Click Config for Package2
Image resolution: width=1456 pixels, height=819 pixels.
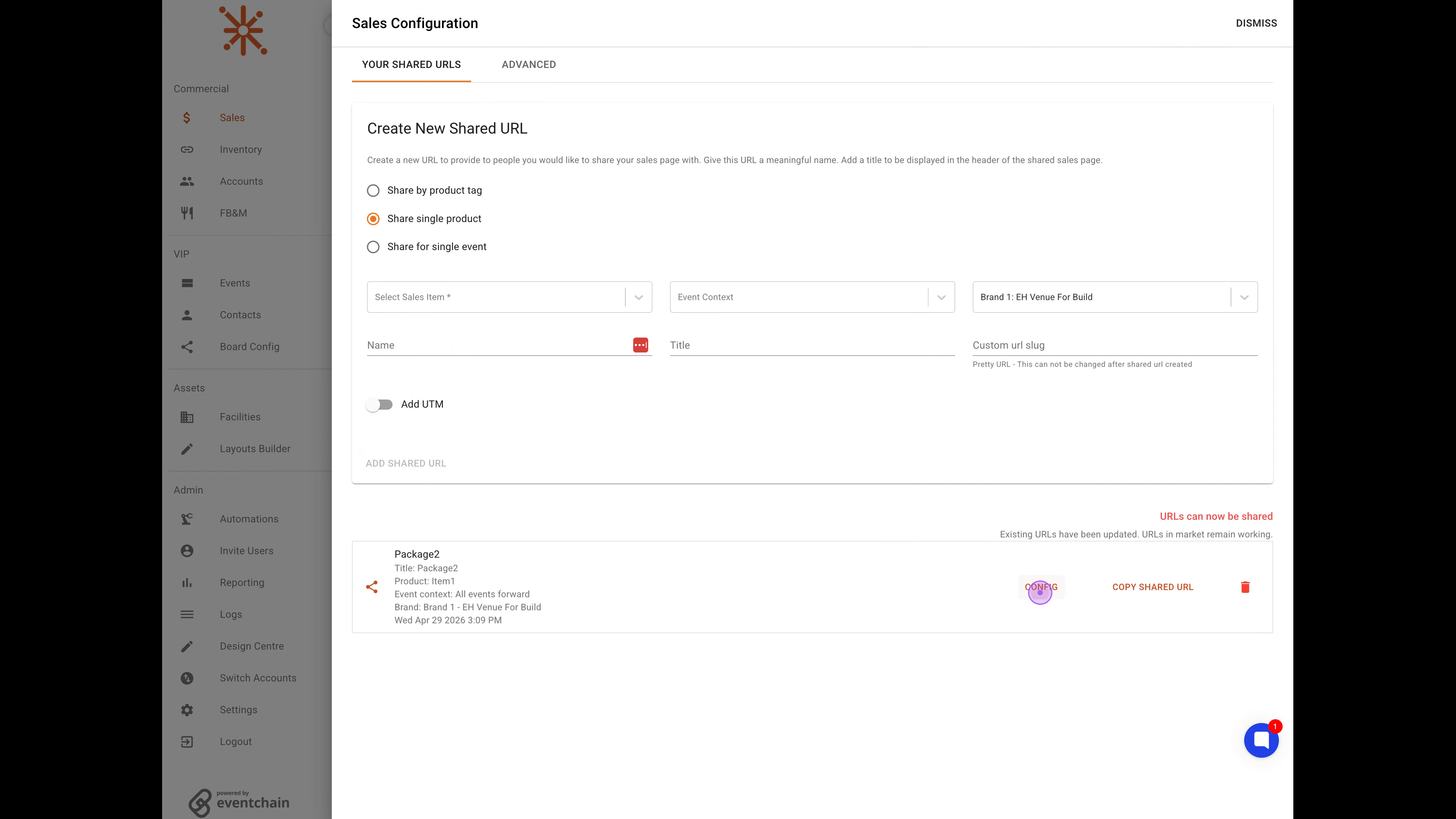1041,587
